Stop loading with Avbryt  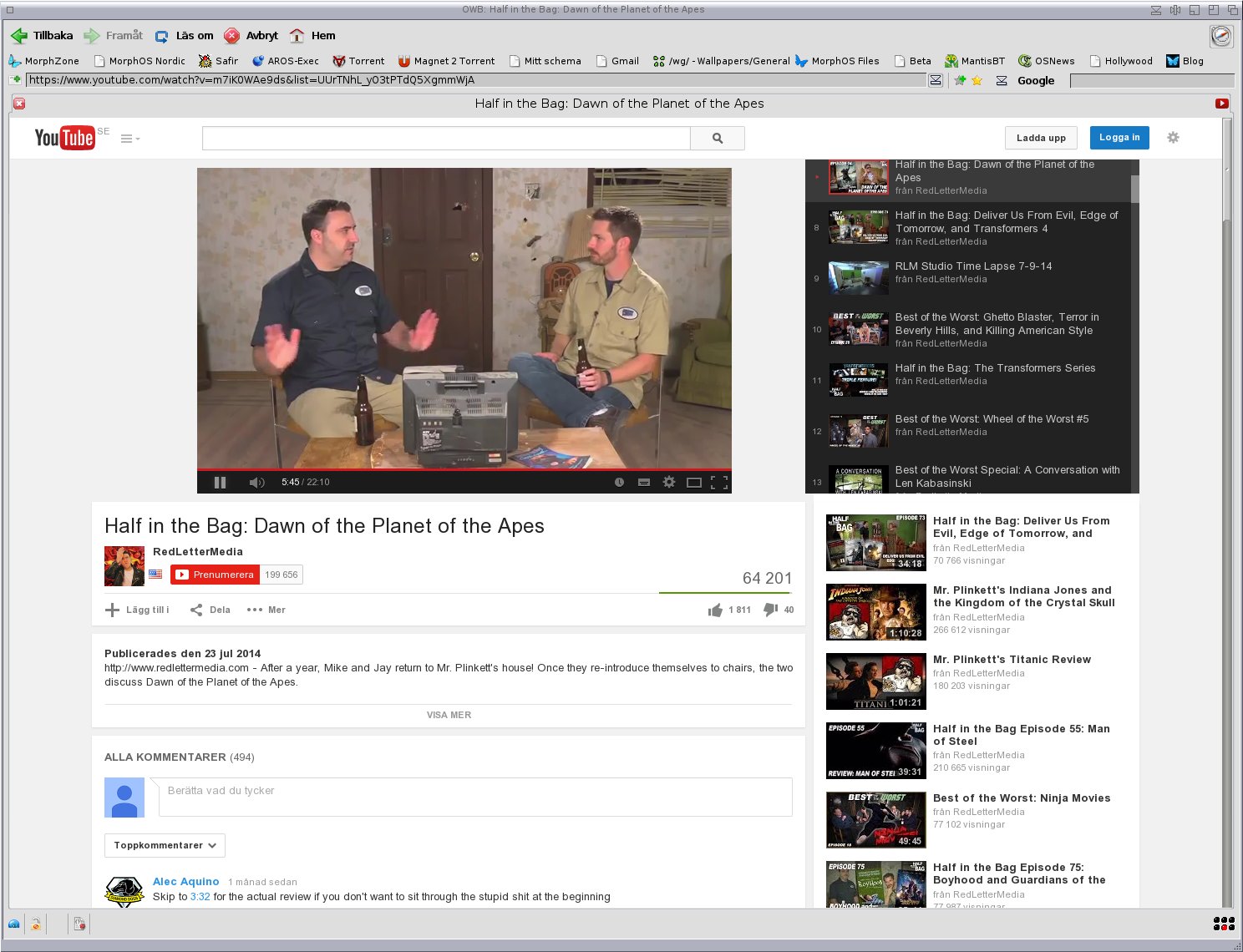(251, 36)
